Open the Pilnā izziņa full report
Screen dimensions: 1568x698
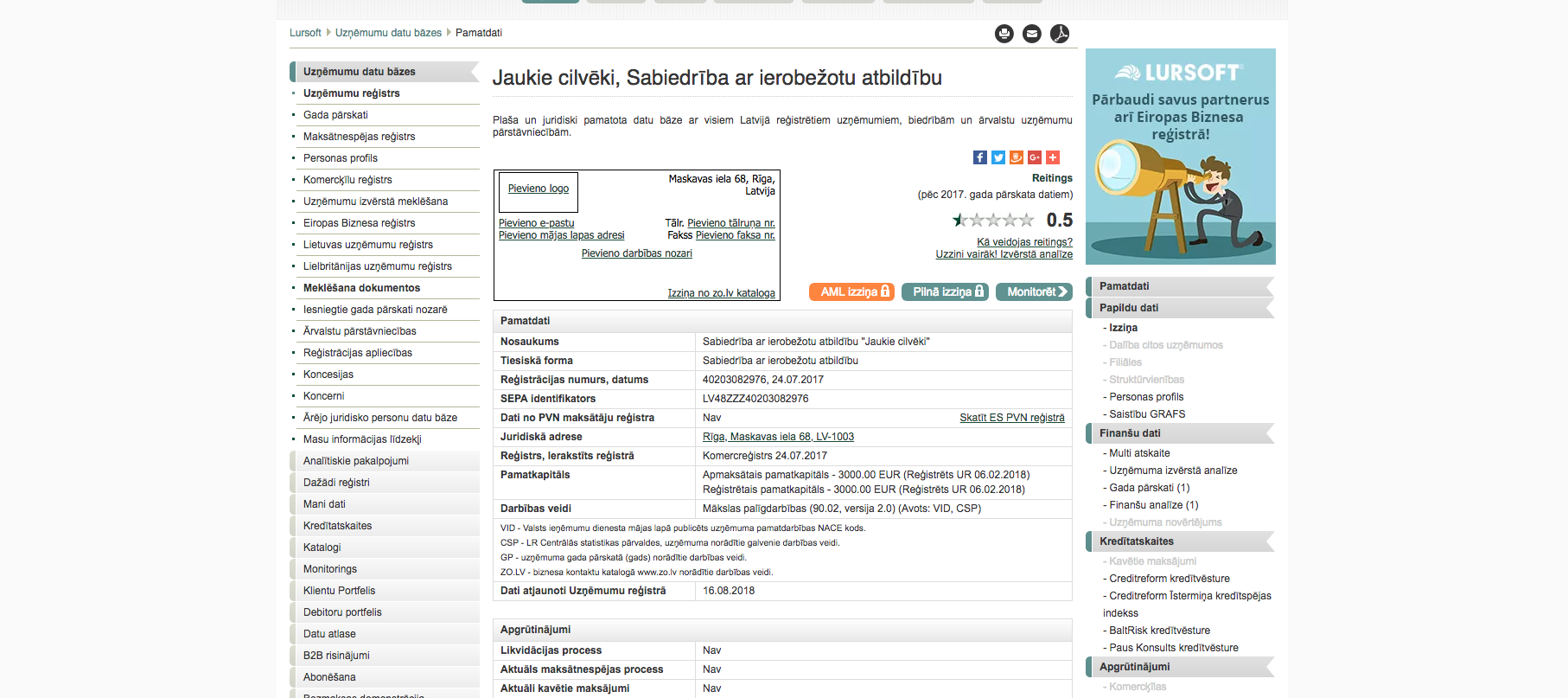click(x=947, y=292)
